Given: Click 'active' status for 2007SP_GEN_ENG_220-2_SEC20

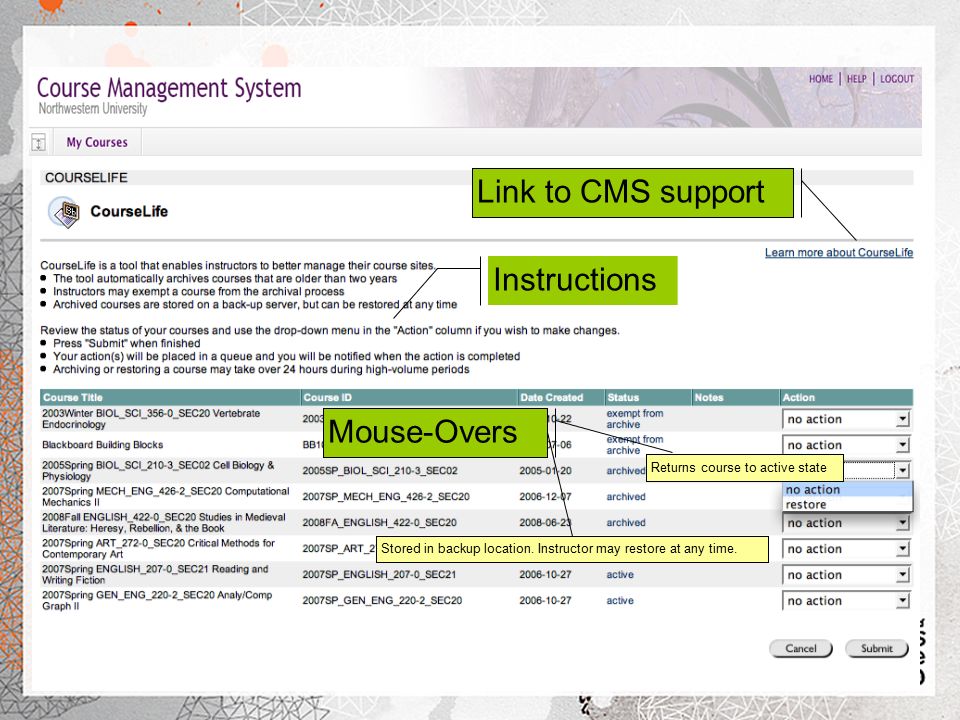Looking at the screenshot, I should click(620, 601).
